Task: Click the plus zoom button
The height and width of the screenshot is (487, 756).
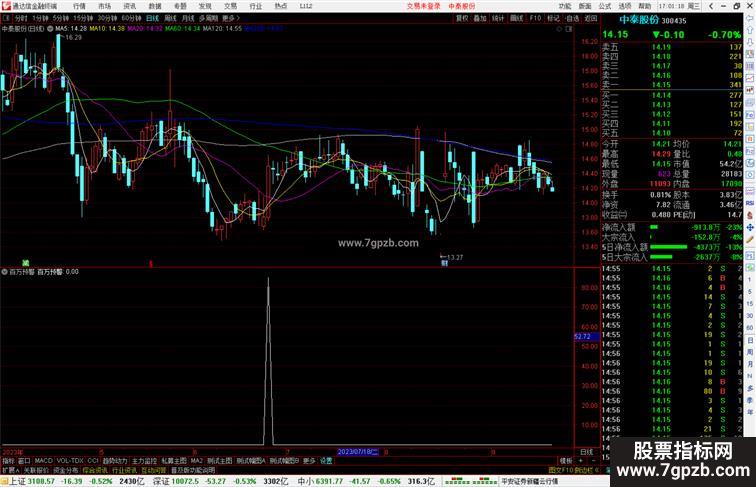Action: coord(581,461)
